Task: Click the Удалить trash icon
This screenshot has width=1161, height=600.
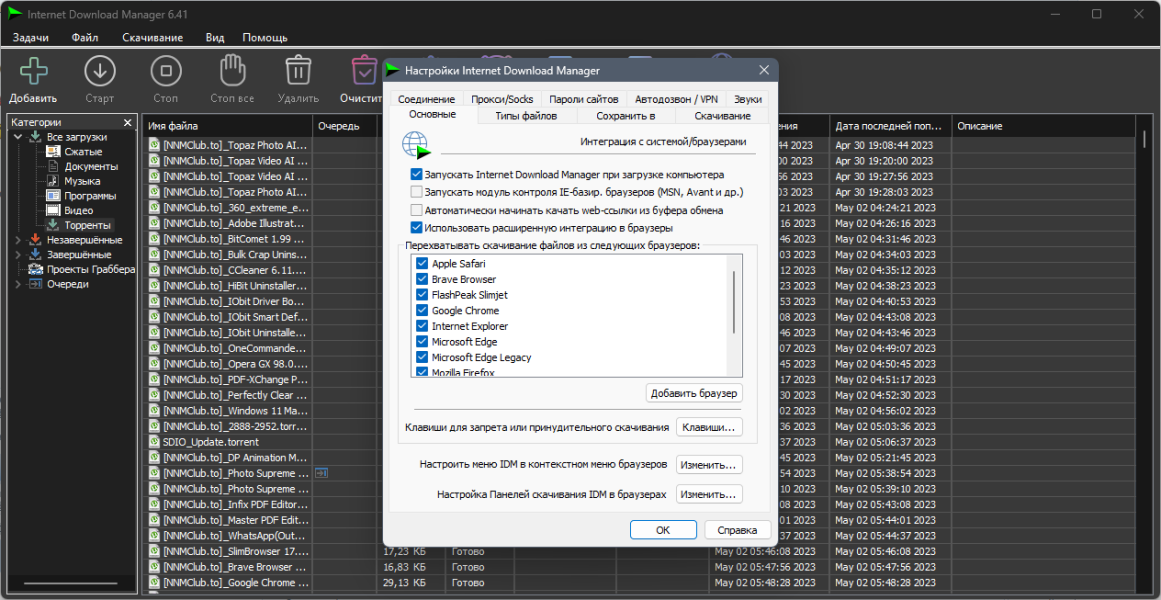Action: click(298, 72)
